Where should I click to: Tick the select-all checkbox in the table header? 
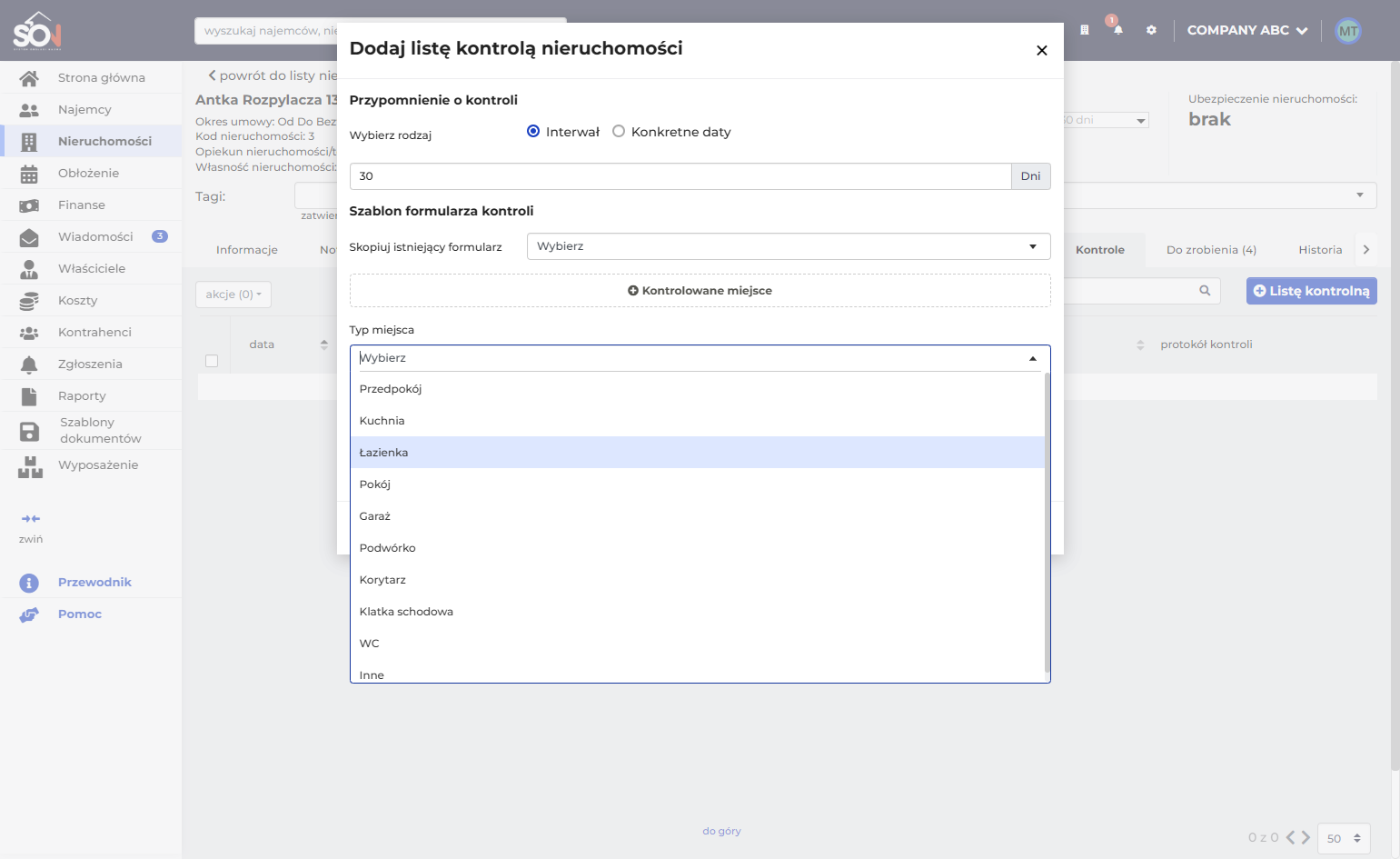coord(212,361)
